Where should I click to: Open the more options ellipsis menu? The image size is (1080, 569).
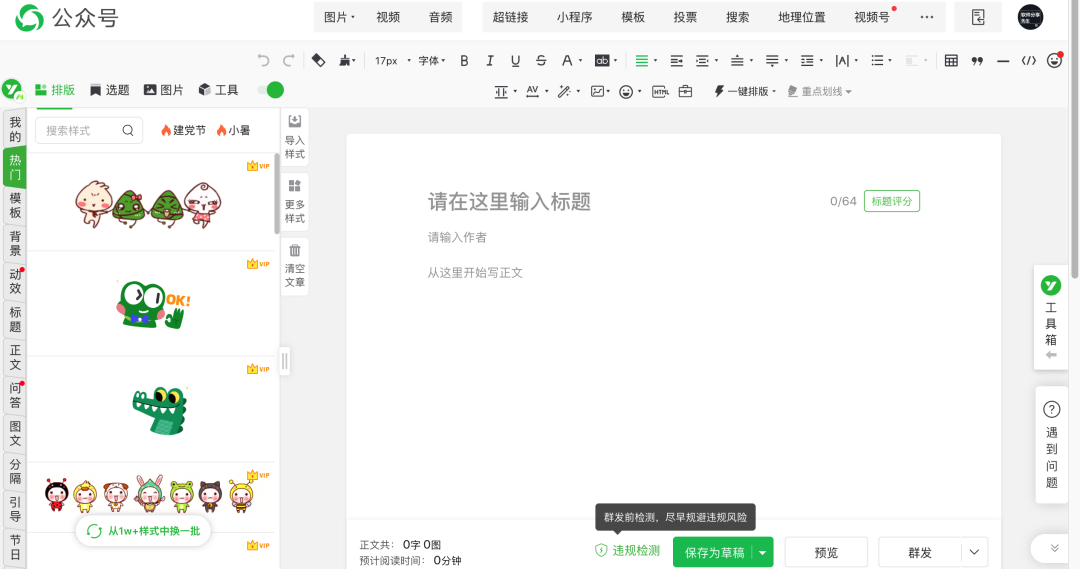pyautogui.click(x=927, y=17)
